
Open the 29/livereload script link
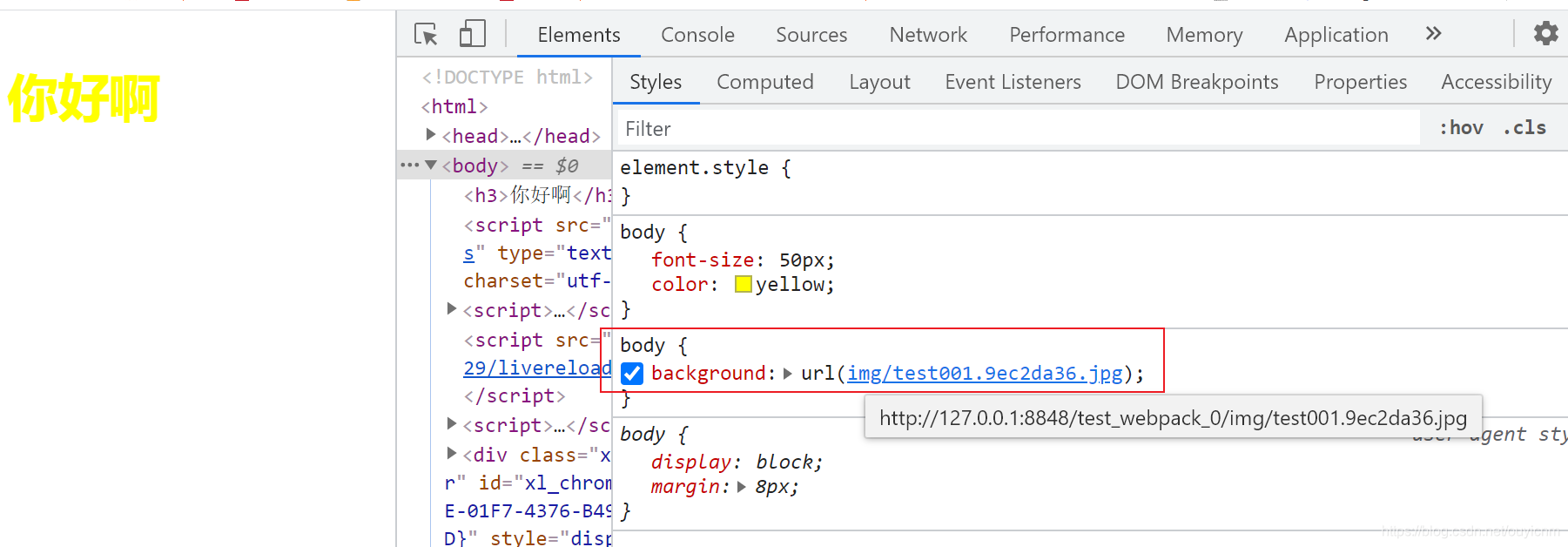(x=537, y=368)
